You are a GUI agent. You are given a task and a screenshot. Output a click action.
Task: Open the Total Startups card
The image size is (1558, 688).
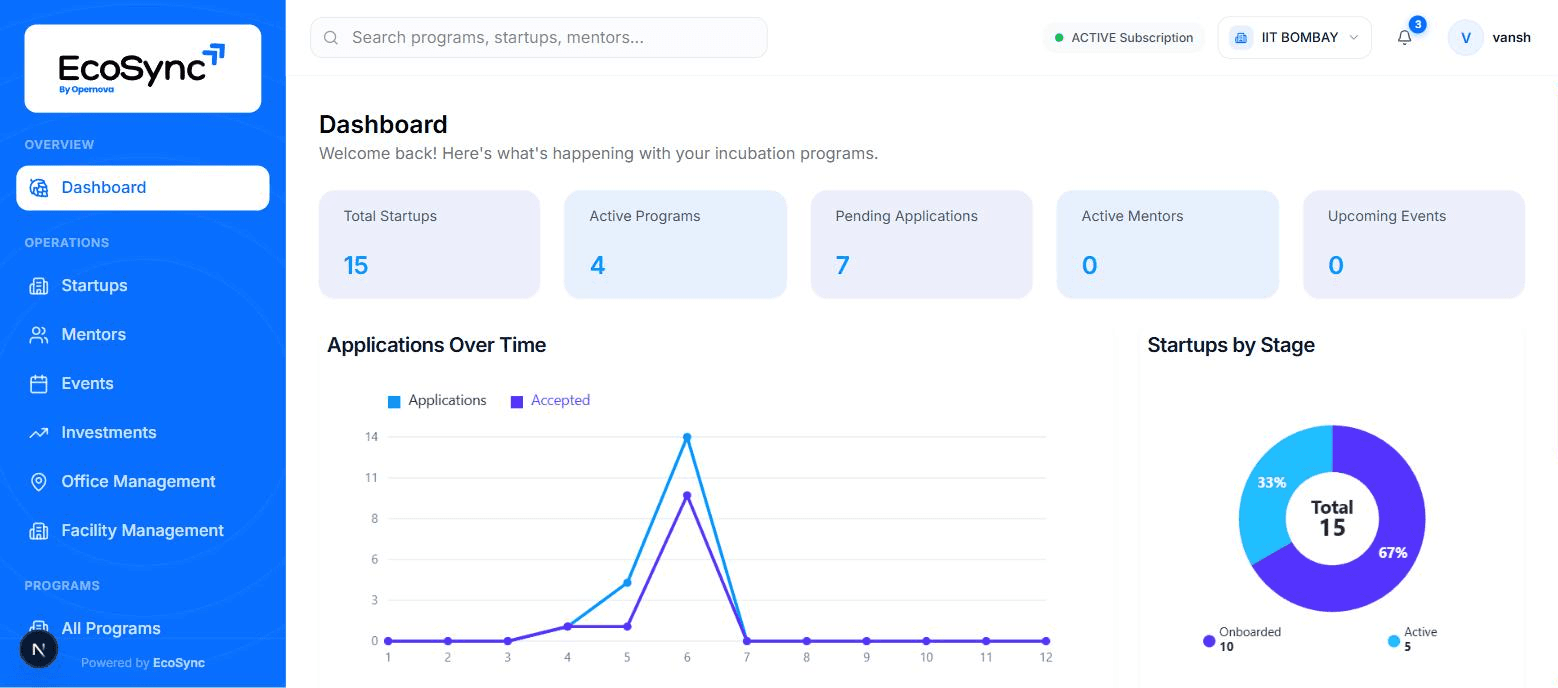[429, 244]
